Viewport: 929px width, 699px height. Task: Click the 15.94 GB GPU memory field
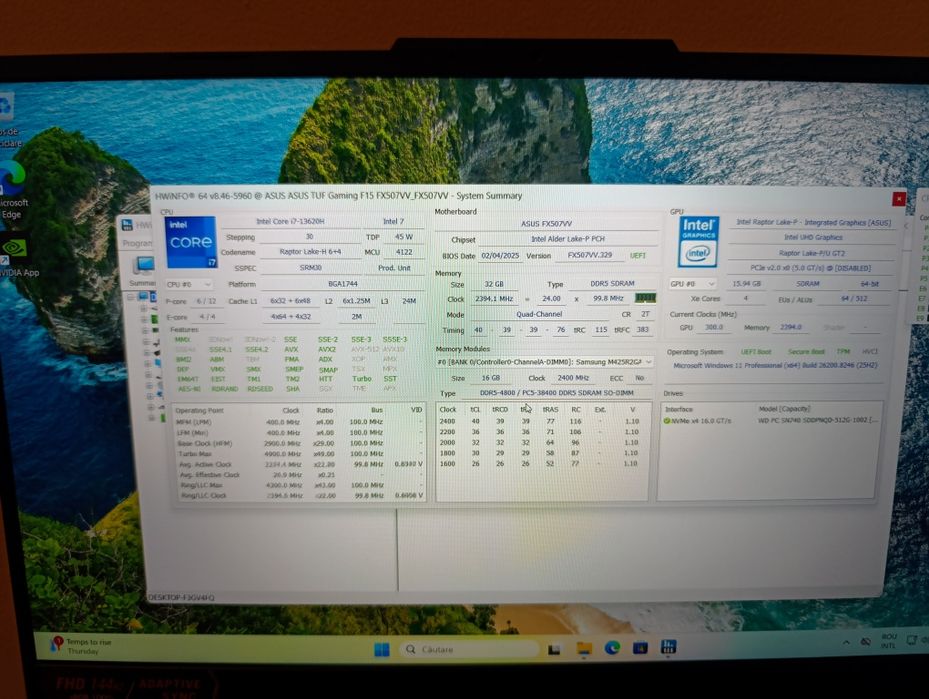(746, 284)
